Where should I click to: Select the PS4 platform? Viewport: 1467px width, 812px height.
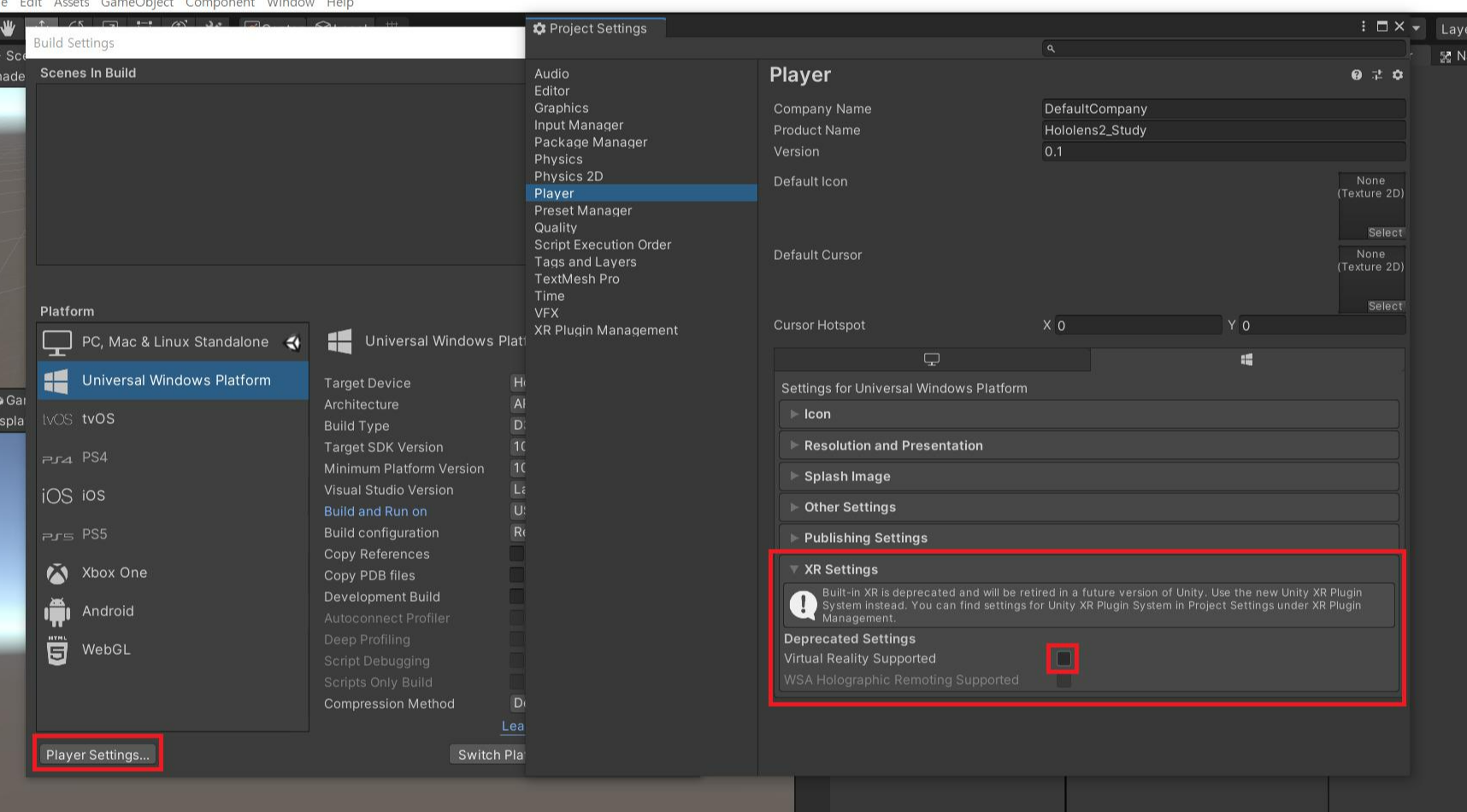(x=173, y=457)
